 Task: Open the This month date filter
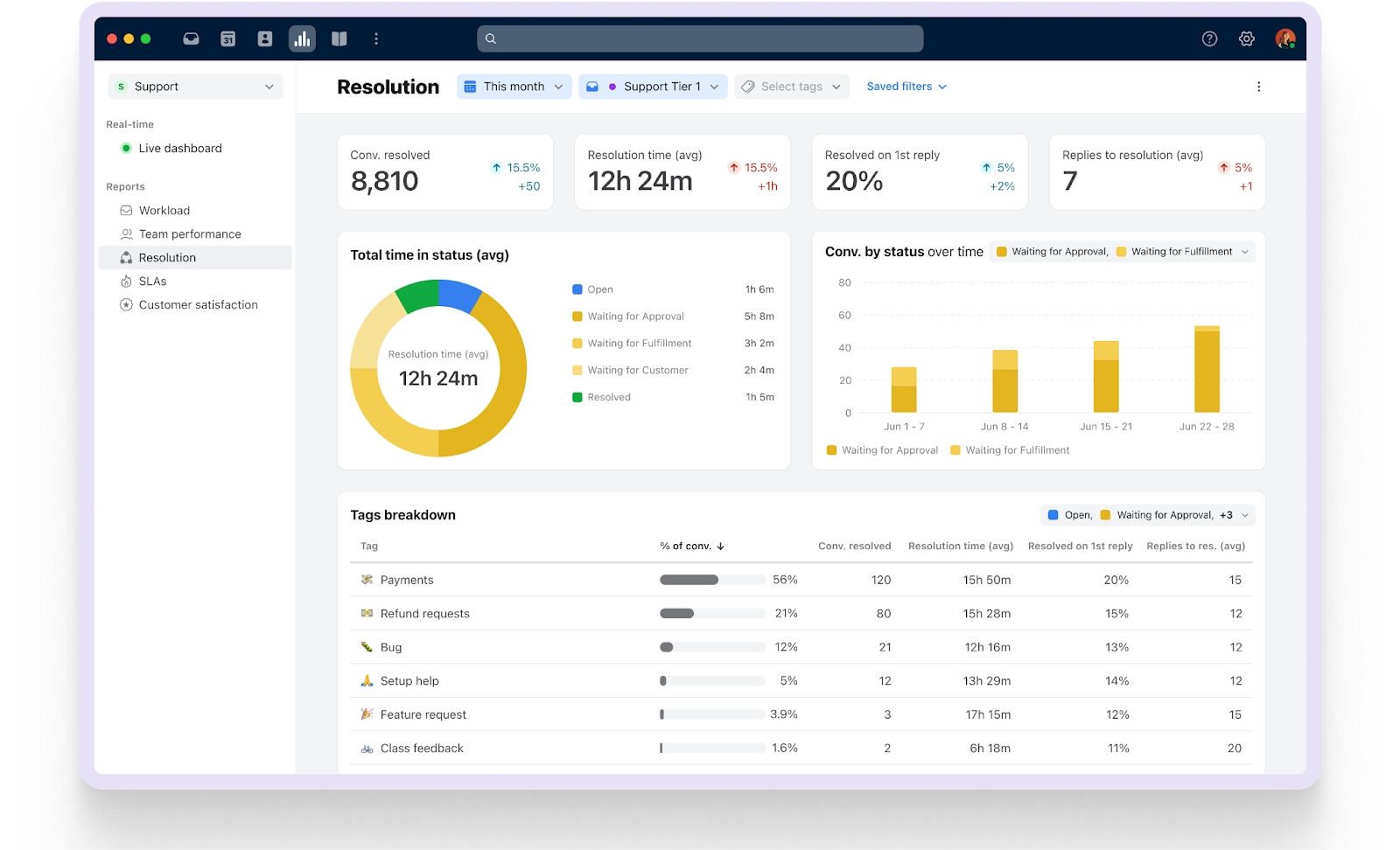(514, 87)
